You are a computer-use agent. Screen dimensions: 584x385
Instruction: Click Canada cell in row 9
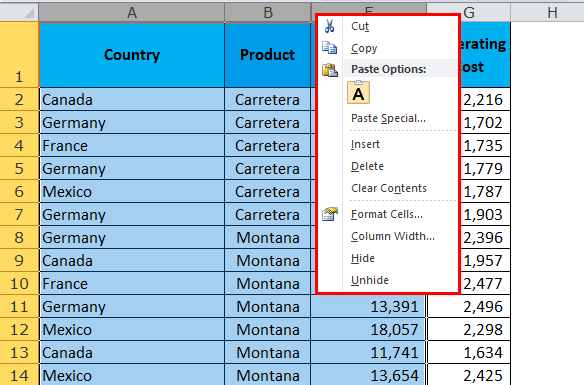point(132,261)
